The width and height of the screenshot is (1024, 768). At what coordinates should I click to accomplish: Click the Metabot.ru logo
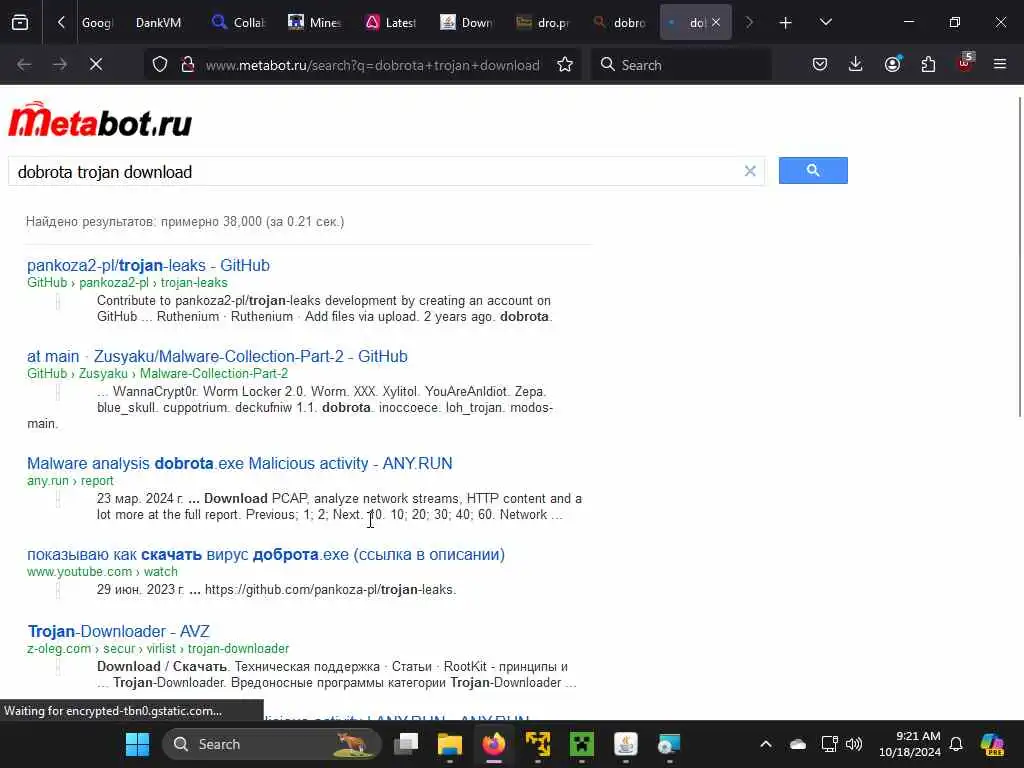click(100, 120)
